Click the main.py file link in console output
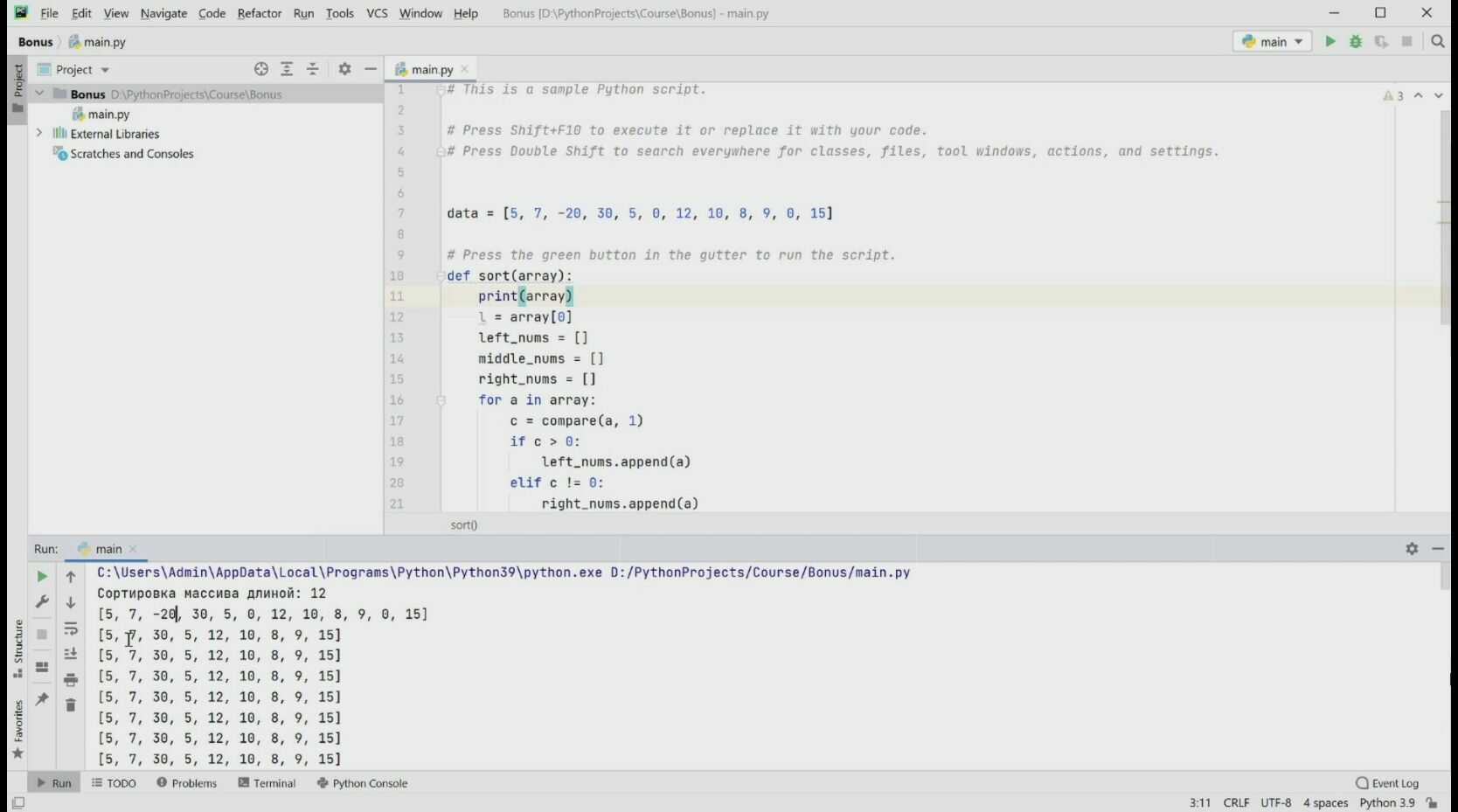The image size is (1458, 812). tap(760, 573)
